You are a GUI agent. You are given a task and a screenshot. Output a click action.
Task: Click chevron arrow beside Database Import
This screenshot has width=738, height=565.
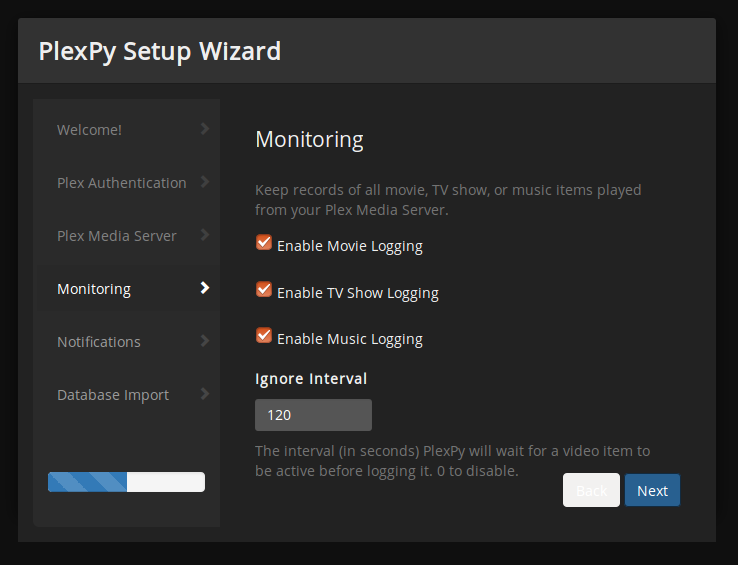205,394
